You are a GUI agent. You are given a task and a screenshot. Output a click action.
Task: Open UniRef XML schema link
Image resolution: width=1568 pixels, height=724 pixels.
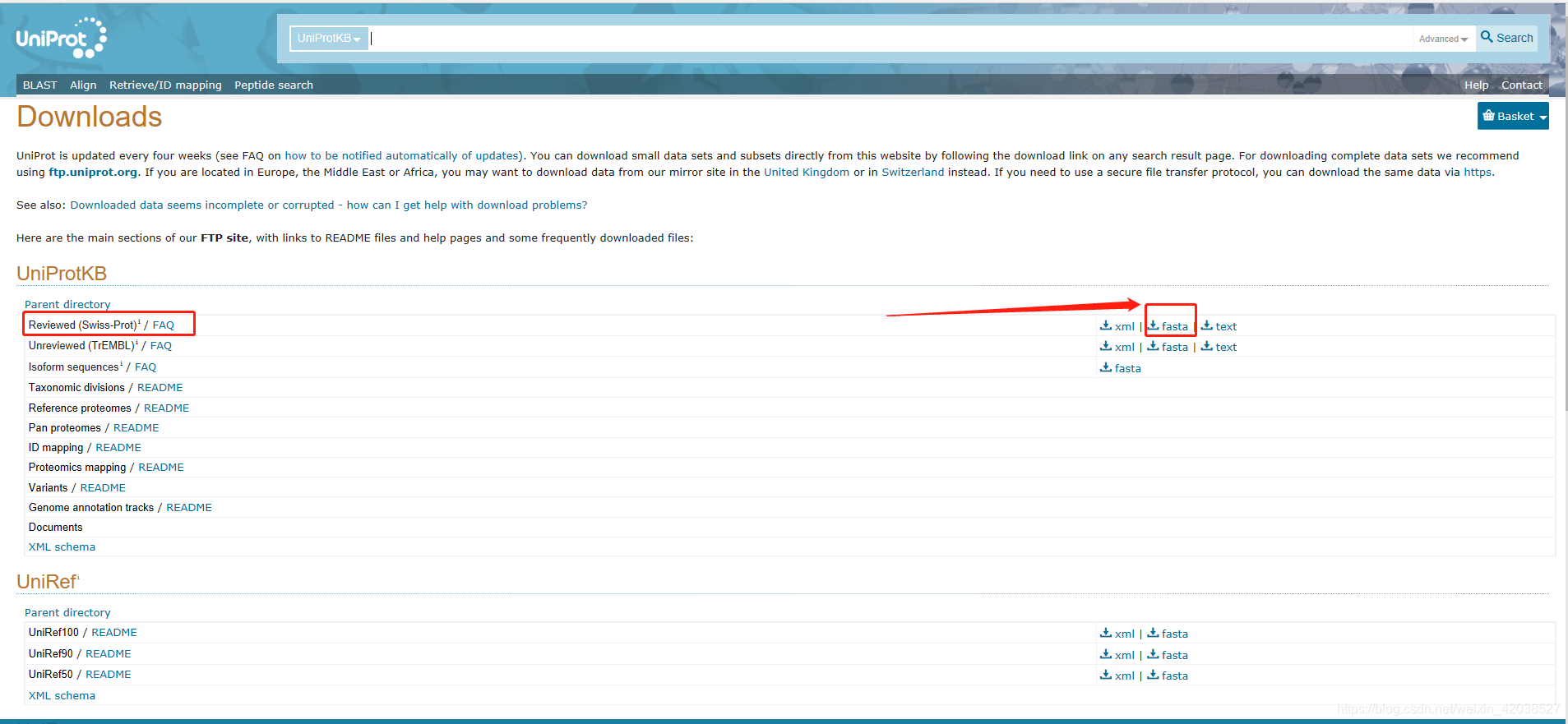tap(62, 696)
